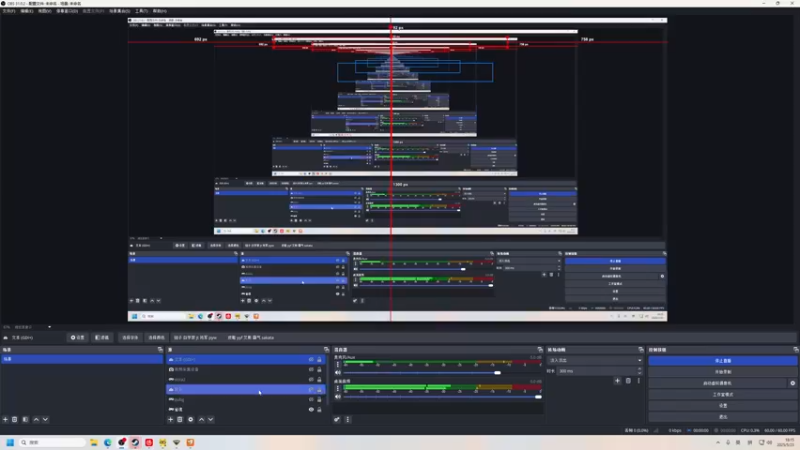
Task: Increase transition duration with up arrow
Action: point(640,369)
